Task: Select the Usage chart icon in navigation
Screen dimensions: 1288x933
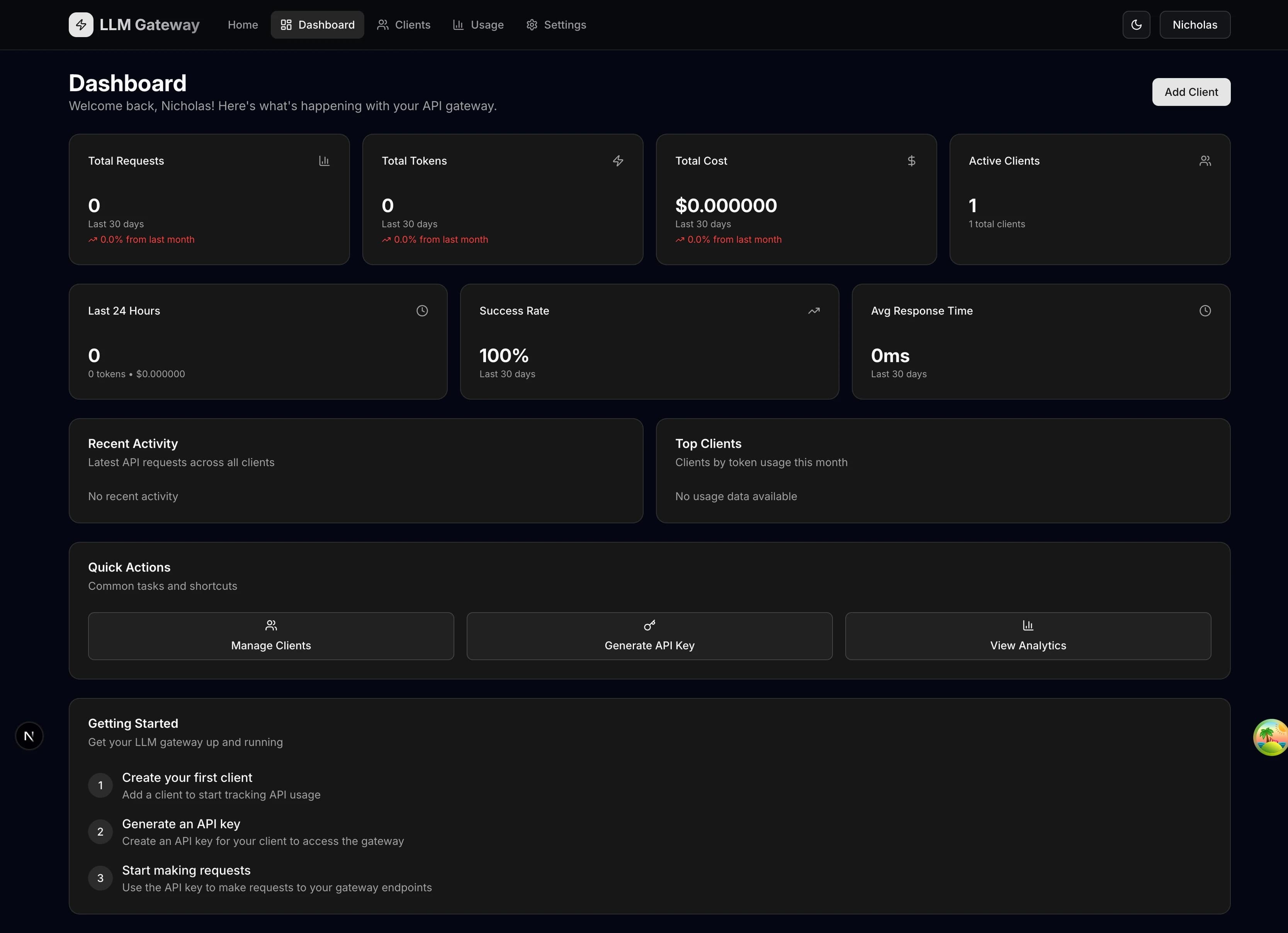Action: [458, 24]
